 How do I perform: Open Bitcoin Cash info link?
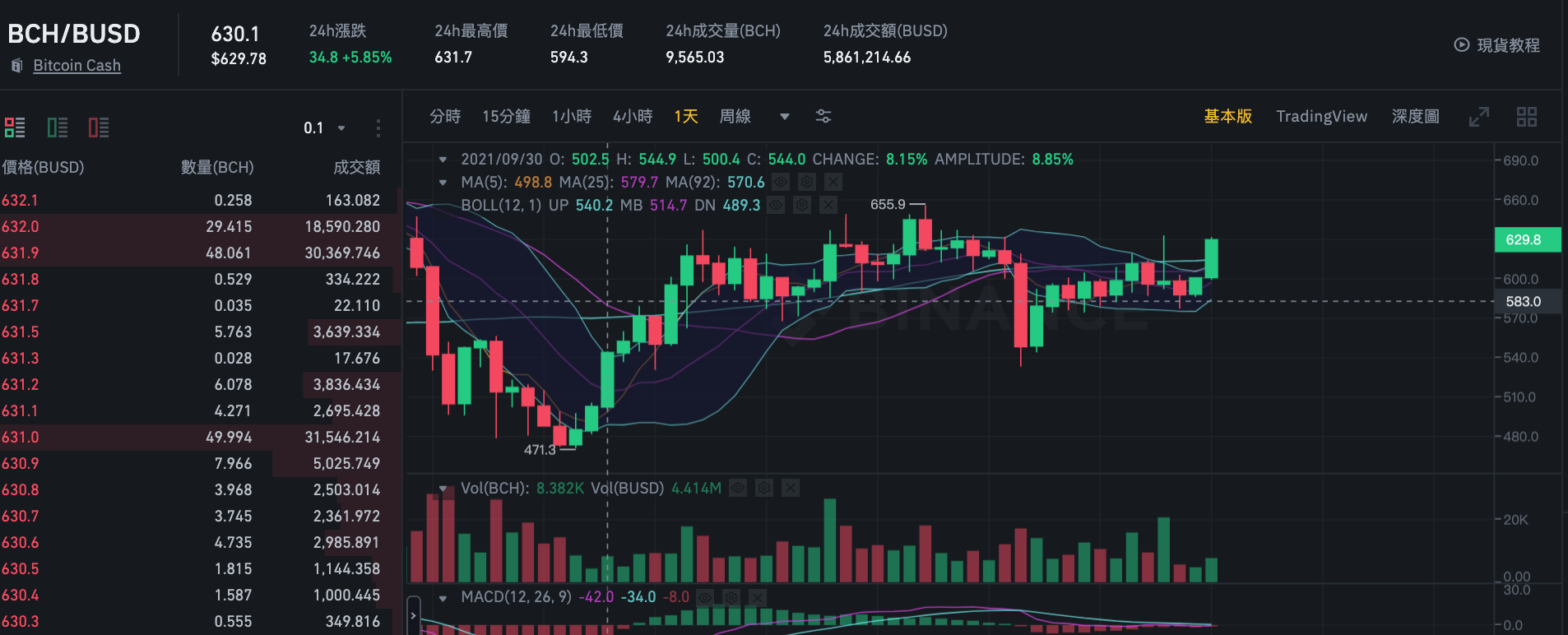[x=77, y=65]
